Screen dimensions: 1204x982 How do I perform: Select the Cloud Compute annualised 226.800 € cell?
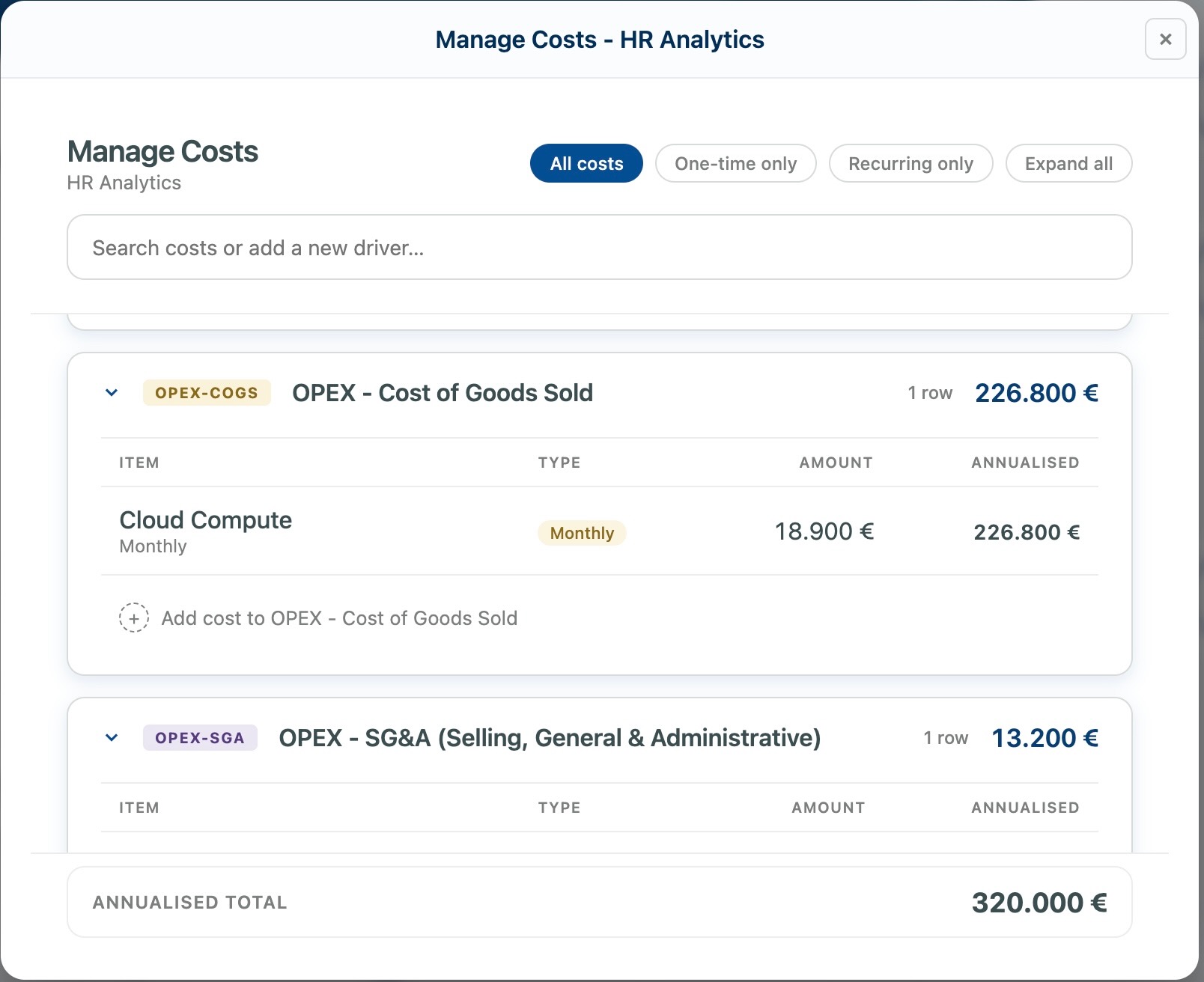pyautogui.click(x=1027, y=532)
